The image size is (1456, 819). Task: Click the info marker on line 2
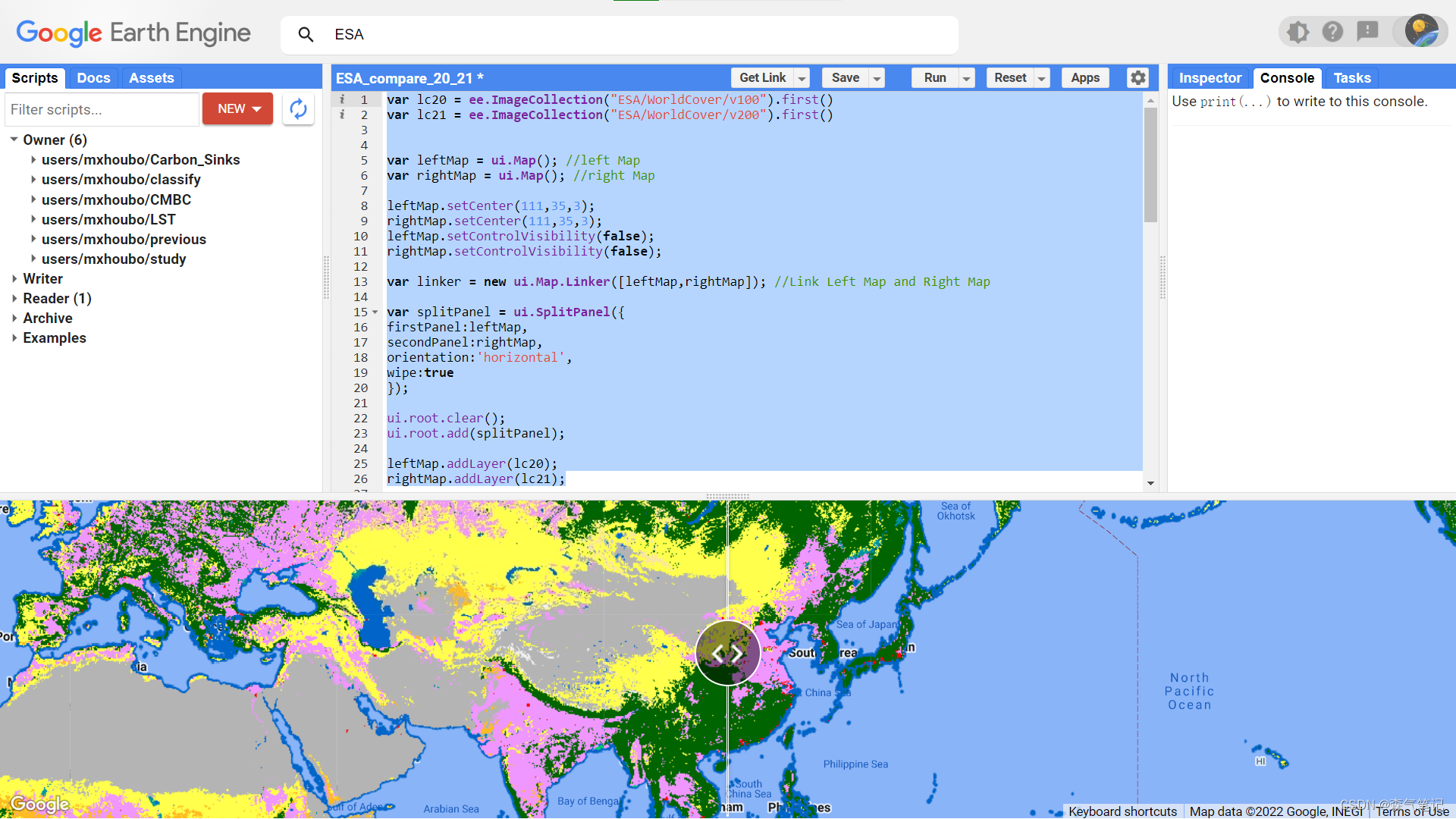(342, 115)
